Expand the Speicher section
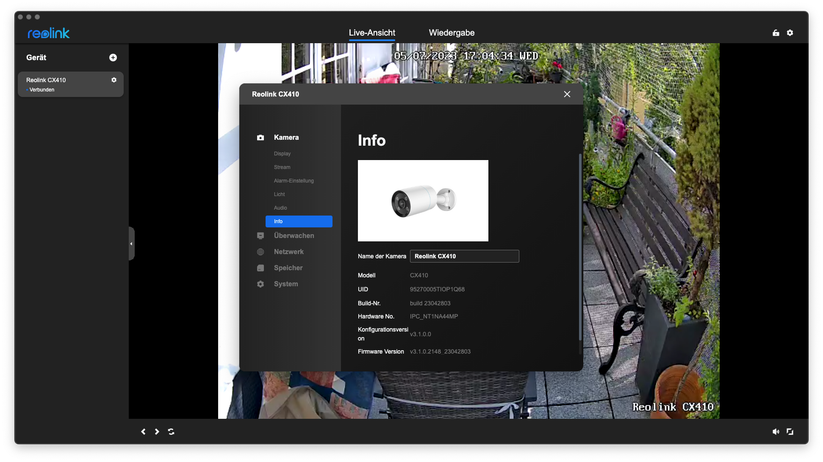 (288, 268)
